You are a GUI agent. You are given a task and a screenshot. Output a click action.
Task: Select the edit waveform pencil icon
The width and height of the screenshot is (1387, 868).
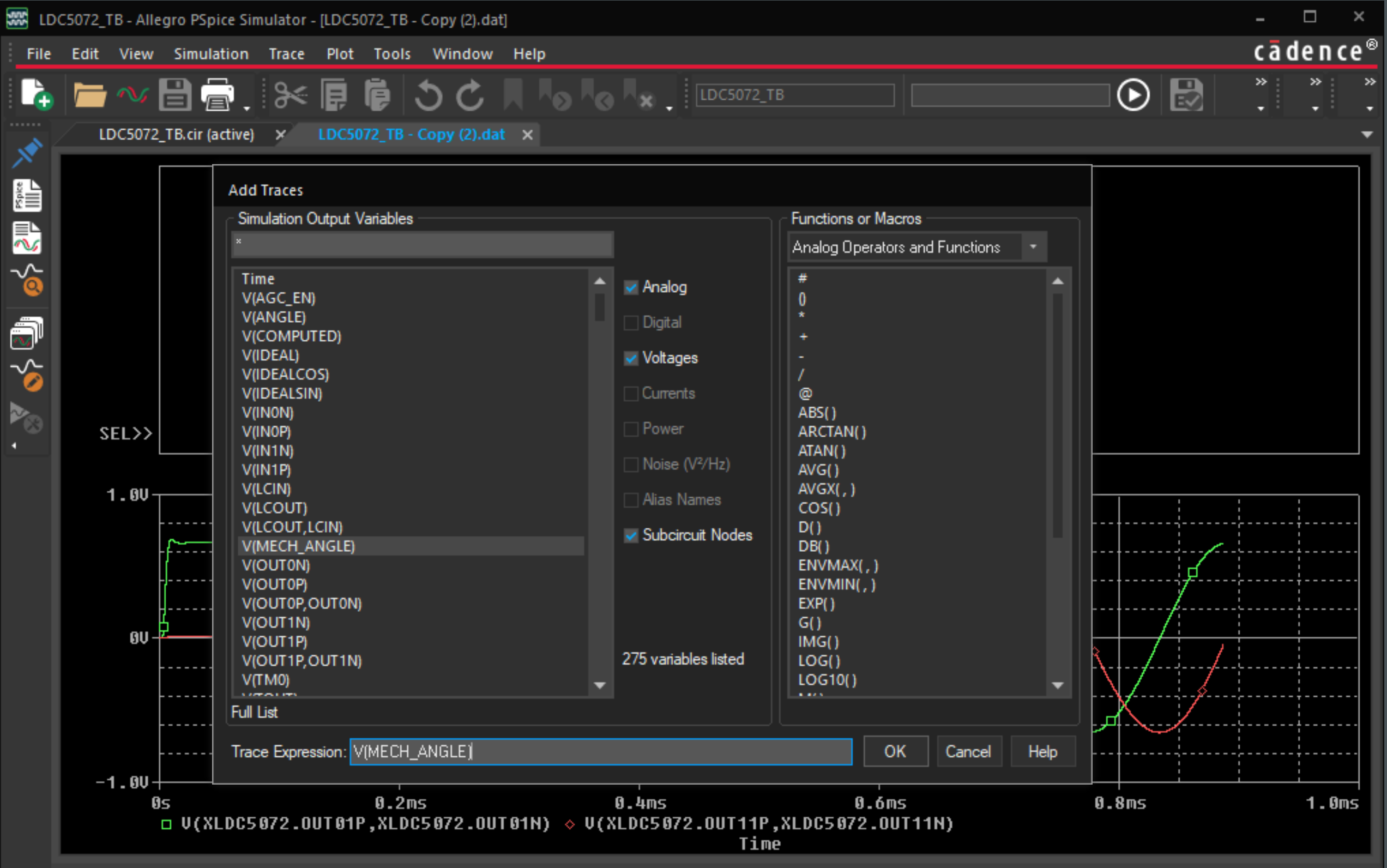28,373
